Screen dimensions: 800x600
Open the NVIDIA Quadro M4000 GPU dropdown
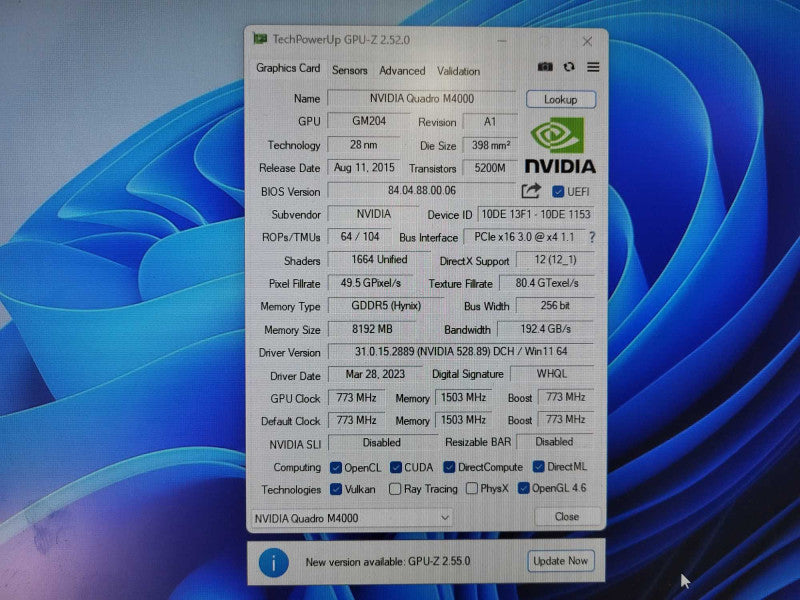[352, 518]
